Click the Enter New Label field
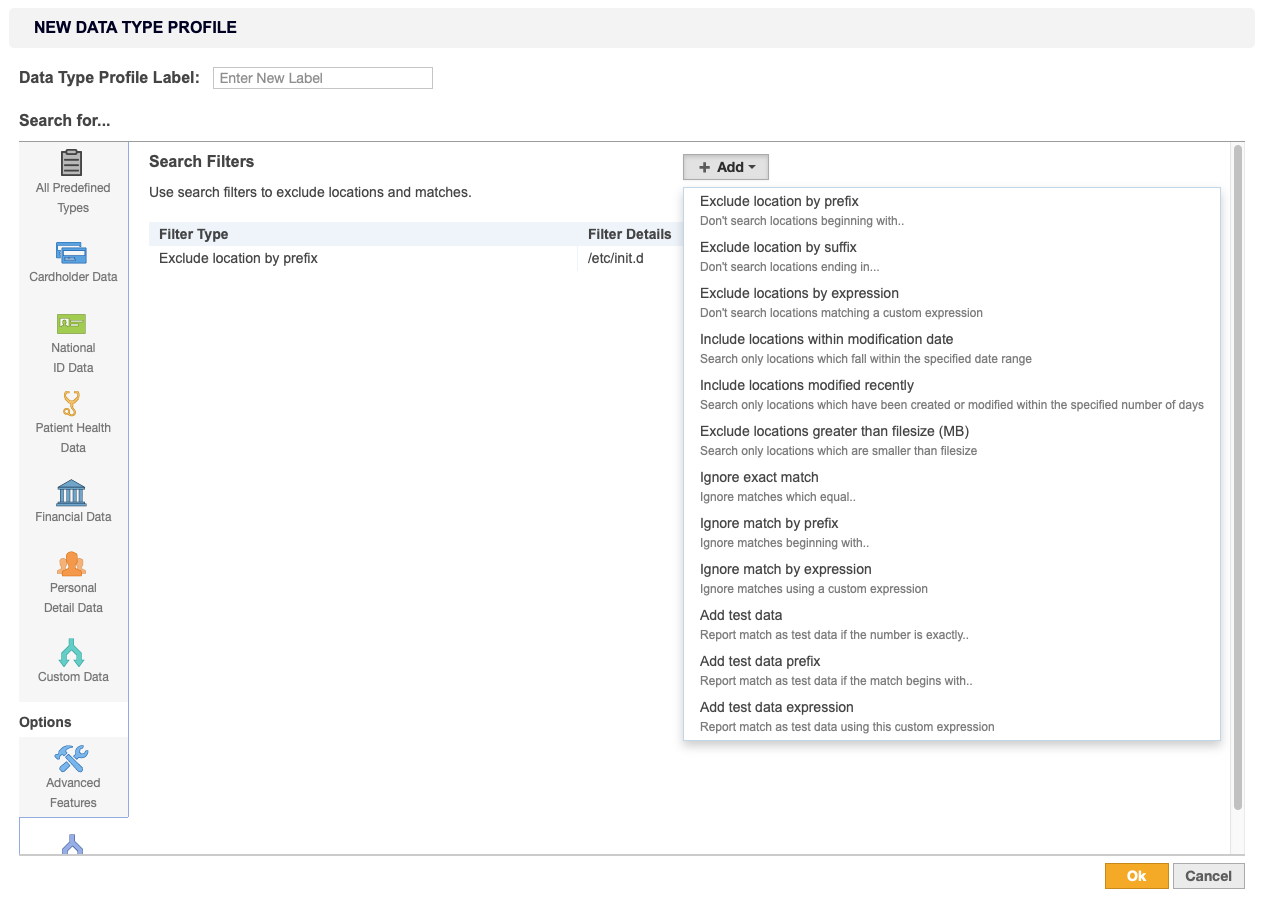The width and height of the screenshot is (1263, 899). point(322,77)
